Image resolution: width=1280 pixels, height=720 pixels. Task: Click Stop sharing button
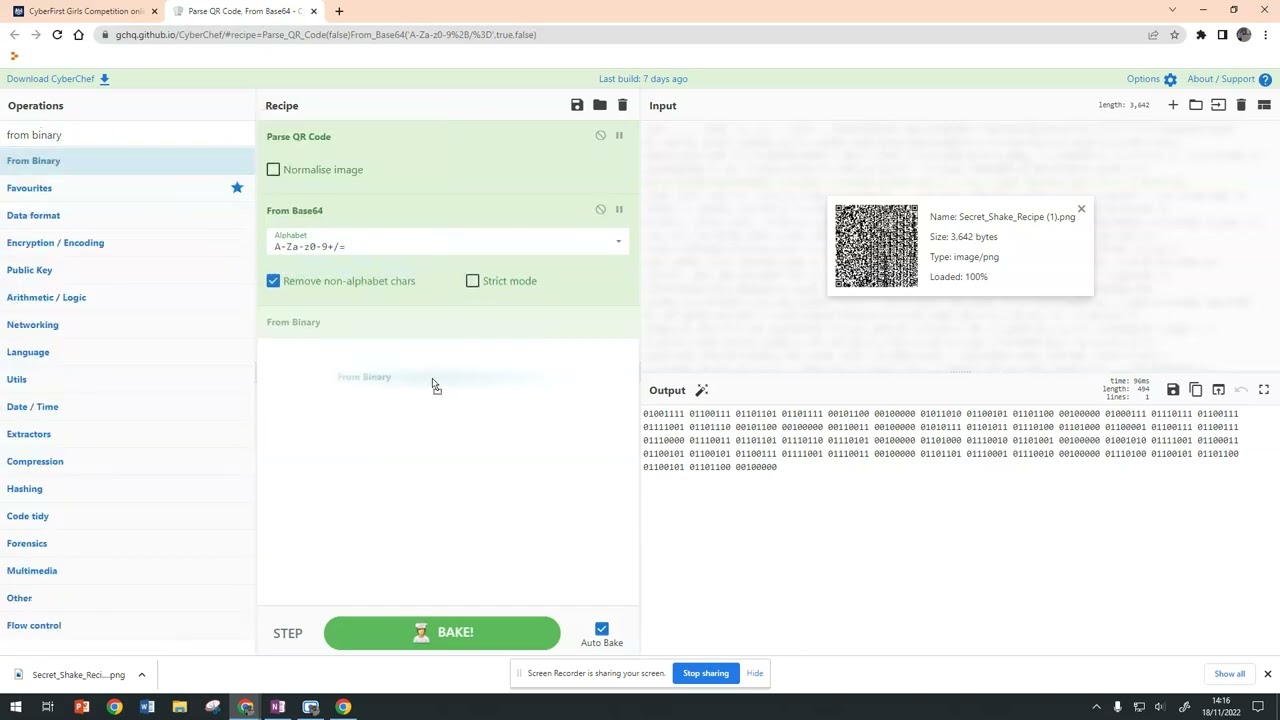click(706, 673)
